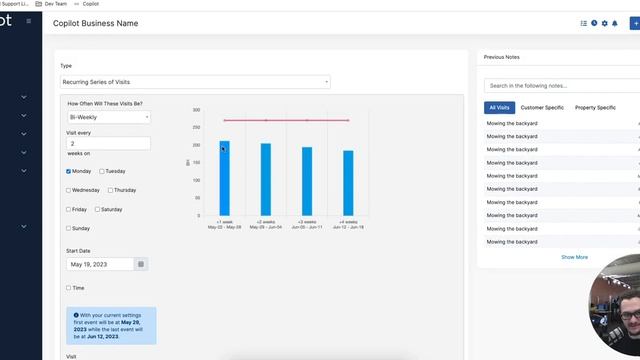Click the +3 weeks blue bar
Image resolution: width=640 pixels, height=360 pixels.
307,181
